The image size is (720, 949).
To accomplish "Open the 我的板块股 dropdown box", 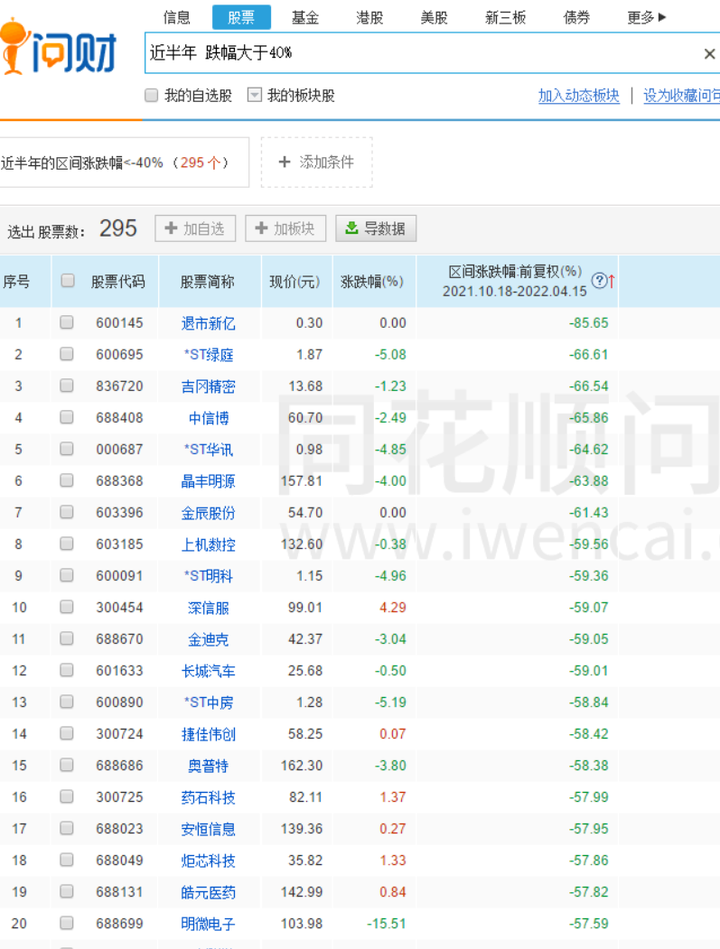I will pos(255,95).
